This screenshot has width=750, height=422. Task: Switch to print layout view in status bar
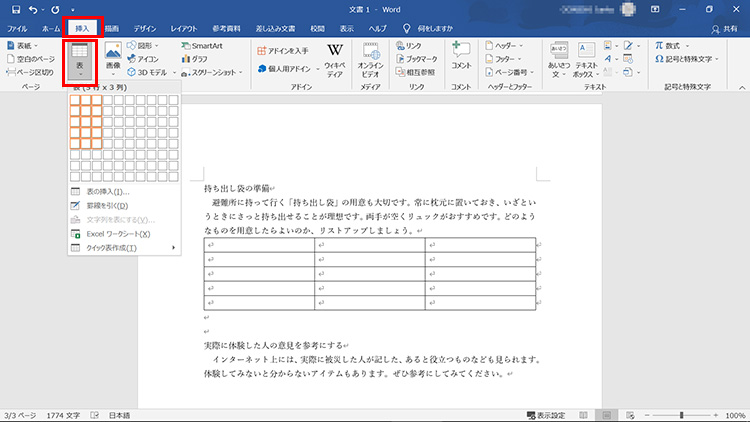[x=606, y=415]
